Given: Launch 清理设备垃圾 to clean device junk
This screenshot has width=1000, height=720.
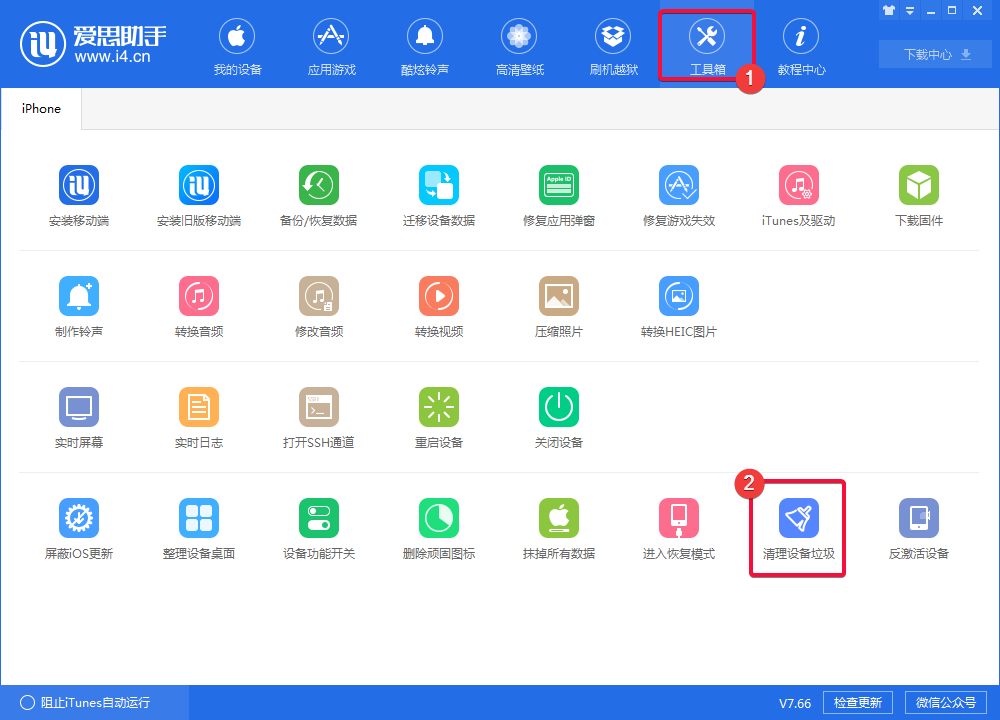Looking at the screenshot, I should point(798,528).
